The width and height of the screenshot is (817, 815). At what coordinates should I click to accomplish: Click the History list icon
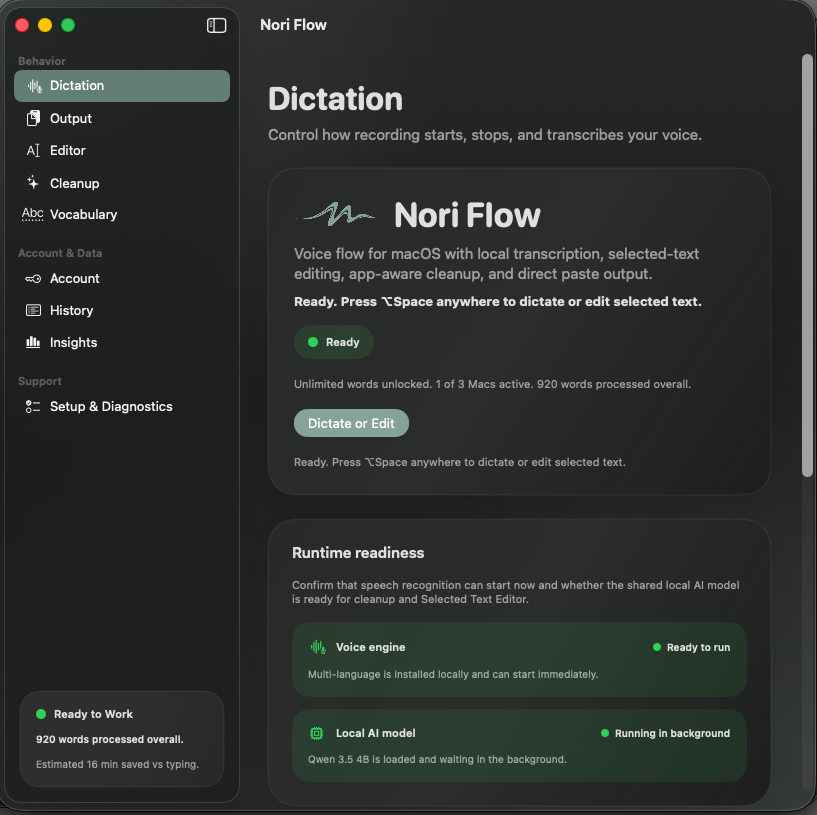tap(33, 311)
